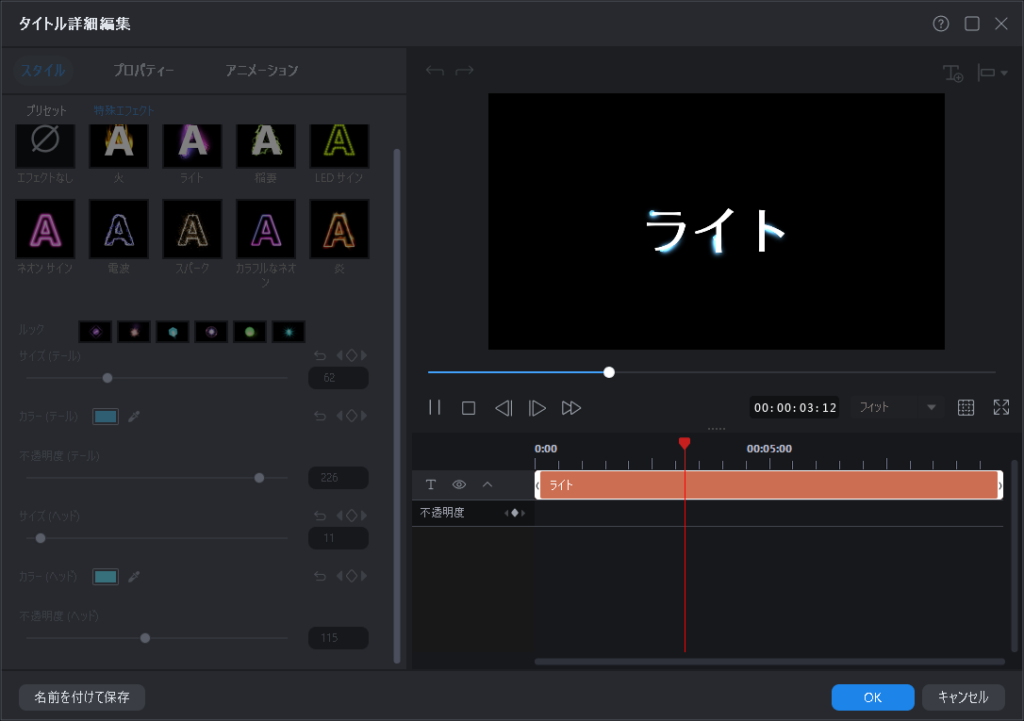
Task: Click the add text icon above preview
Action: pos(952,73)
